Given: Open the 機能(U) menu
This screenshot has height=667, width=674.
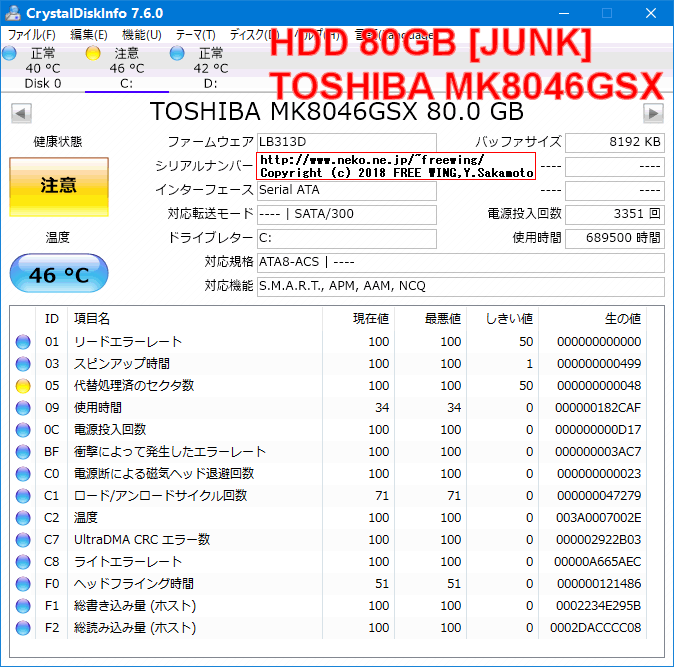Looking at the screenshot, I should (141, 35).
